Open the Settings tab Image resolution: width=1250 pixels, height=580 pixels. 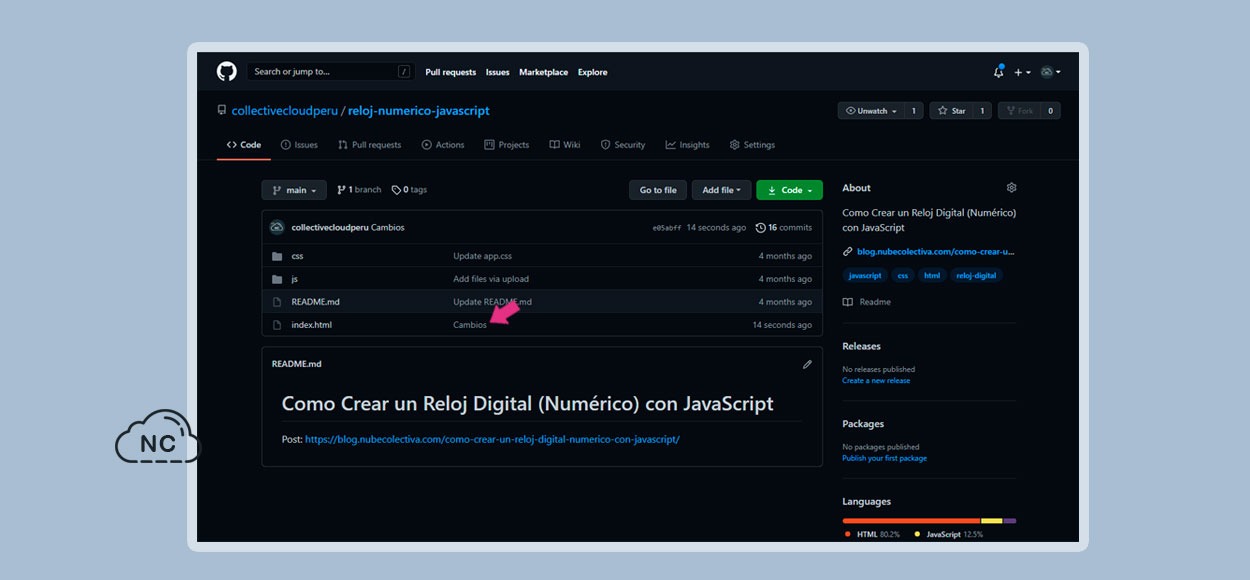coord(752,145)
